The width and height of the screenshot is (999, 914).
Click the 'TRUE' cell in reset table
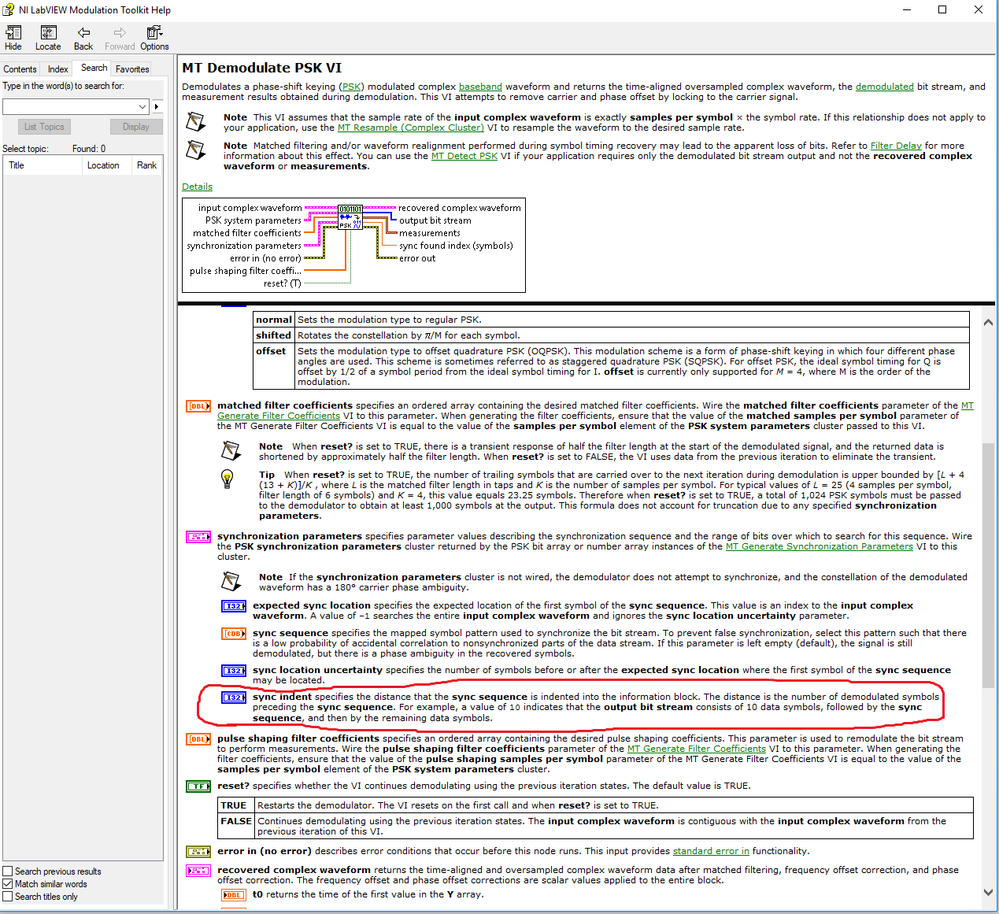click(236, 806)
